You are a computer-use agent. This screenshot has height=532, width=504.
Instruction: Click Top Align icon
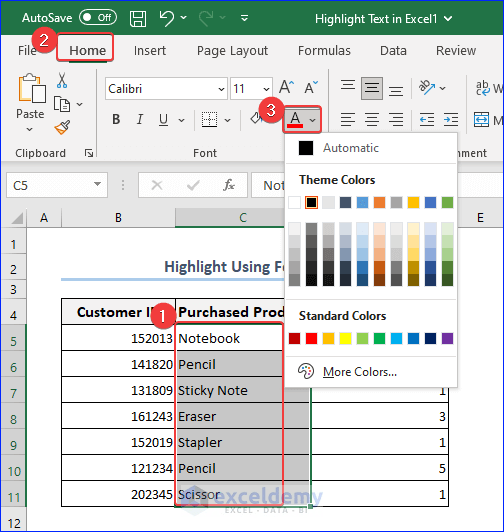tap(348, 85)
